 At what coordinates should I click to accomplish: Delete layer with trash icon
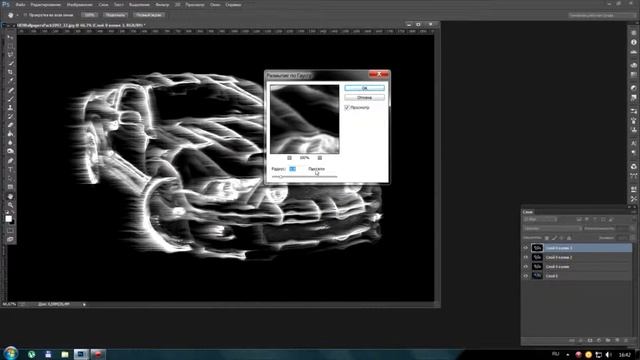626,340
